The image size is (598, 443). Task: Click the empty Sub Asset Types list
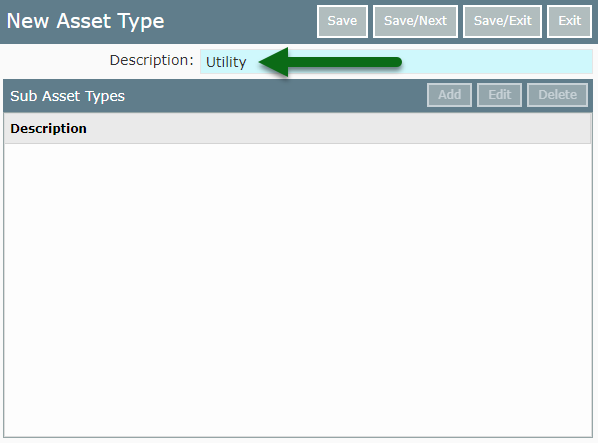pyautogui.click(x=297, y=290)
